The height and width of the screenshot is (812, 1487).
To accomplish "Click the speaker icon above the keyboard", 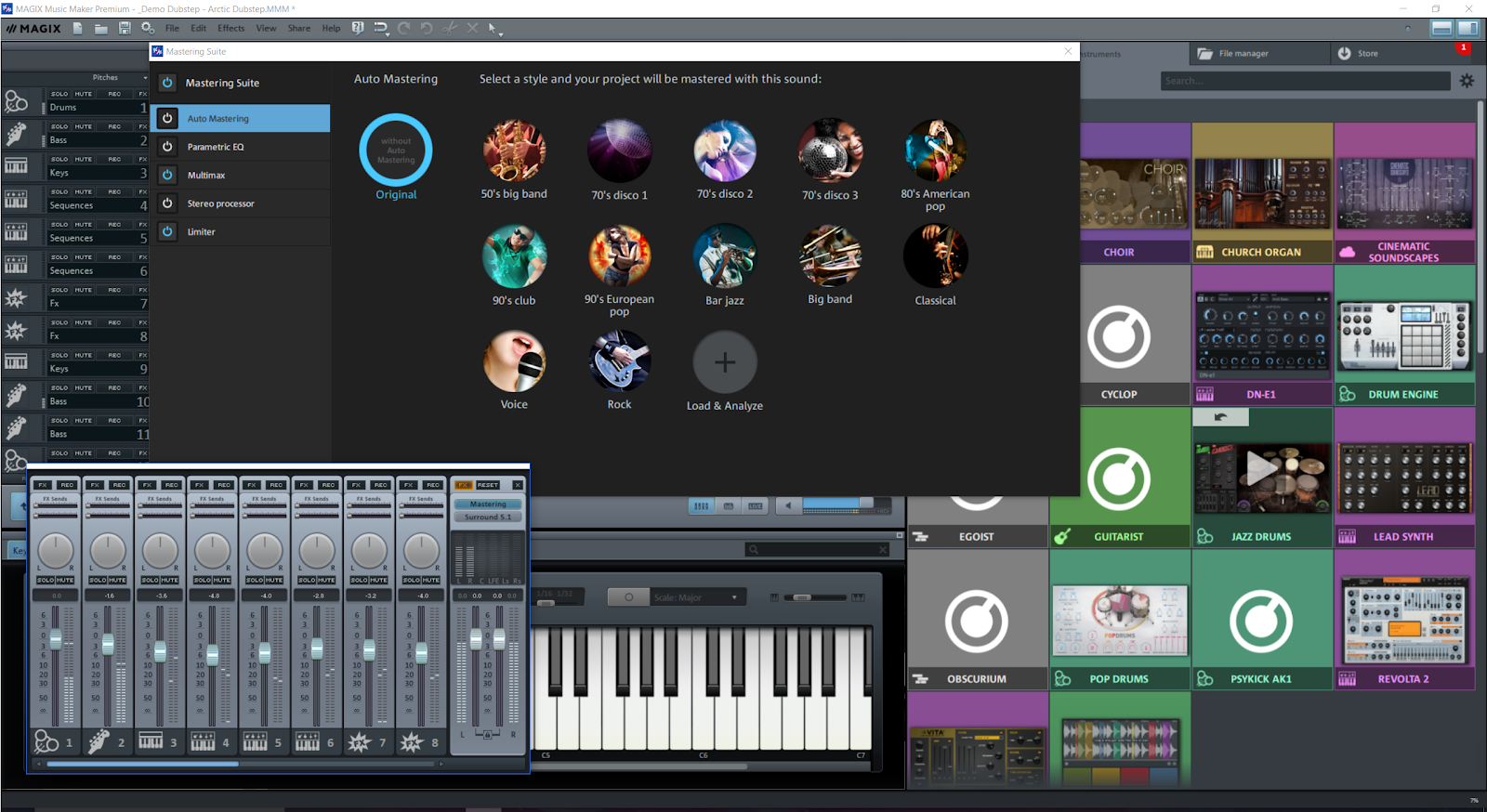I will click(788, 505).
